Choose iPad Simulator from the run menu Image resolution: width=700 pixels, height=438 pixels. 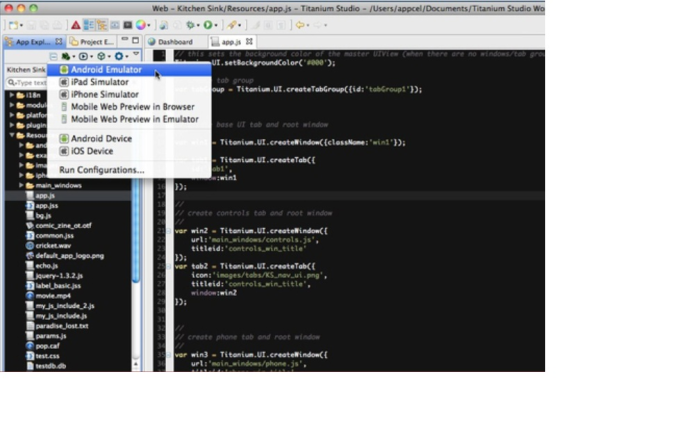pyautogui.click(x=129, y=82)
